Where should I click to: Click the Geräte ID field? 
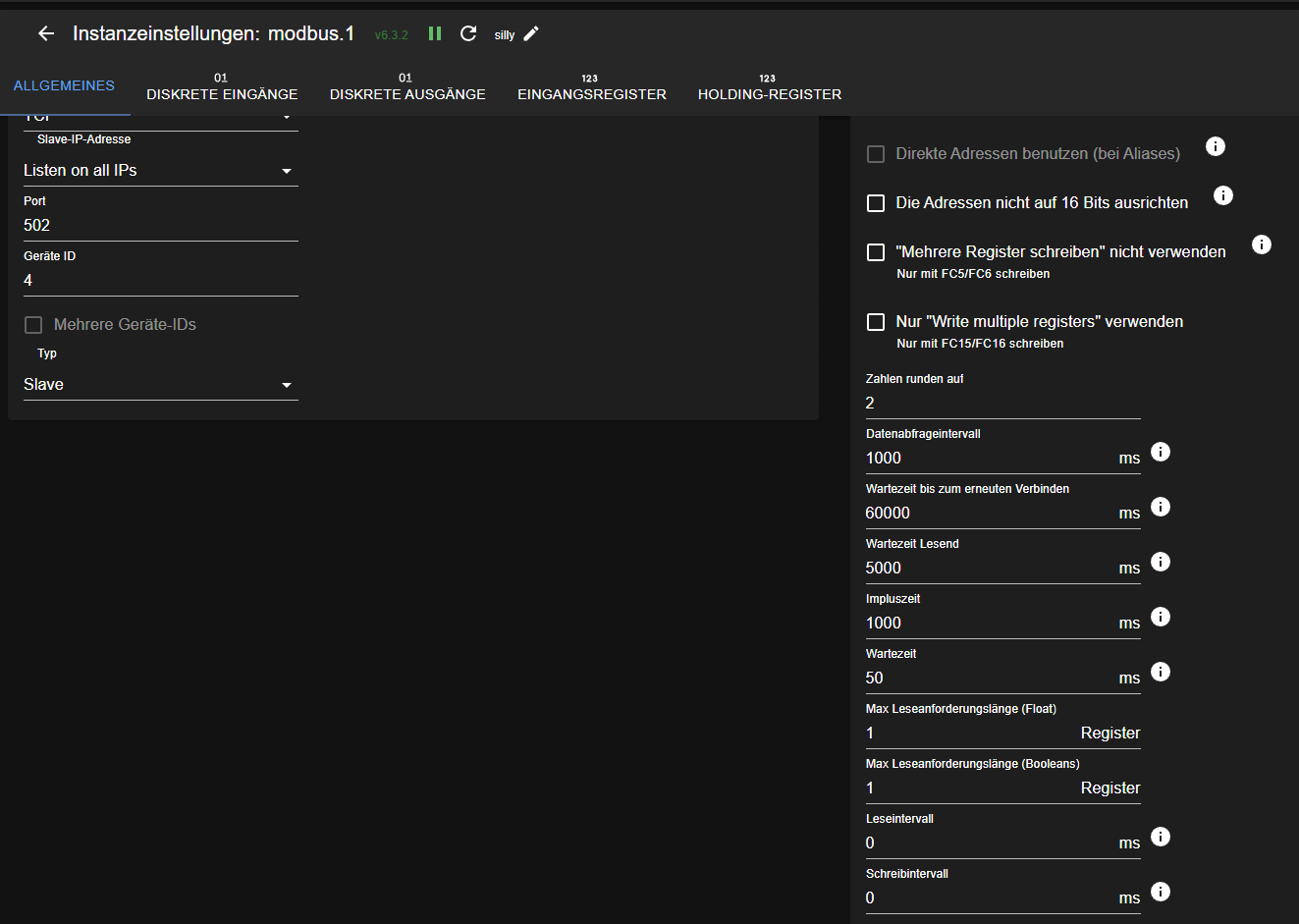(x=160, y=280)
